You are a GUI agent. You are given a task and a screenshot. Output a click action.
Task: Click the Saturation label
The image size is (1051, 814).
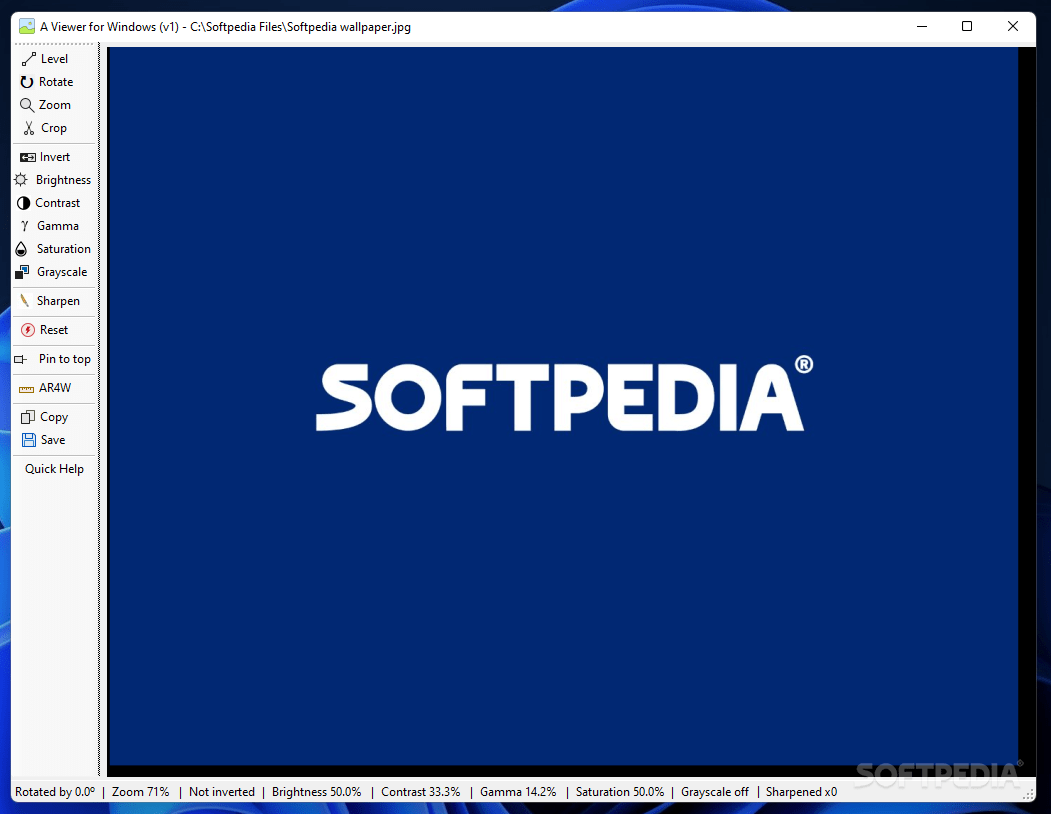coord(64,249)
